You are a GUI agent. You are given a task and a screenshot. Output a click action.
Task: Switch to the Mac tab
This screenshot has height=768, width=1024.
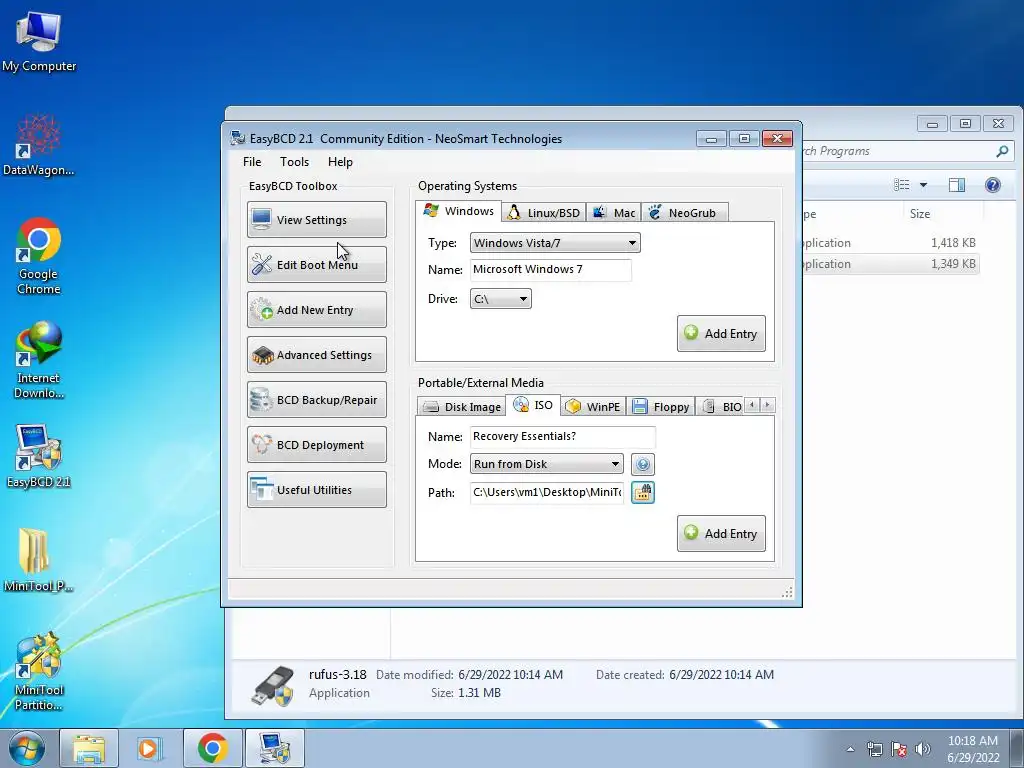[x=614, y=213]
